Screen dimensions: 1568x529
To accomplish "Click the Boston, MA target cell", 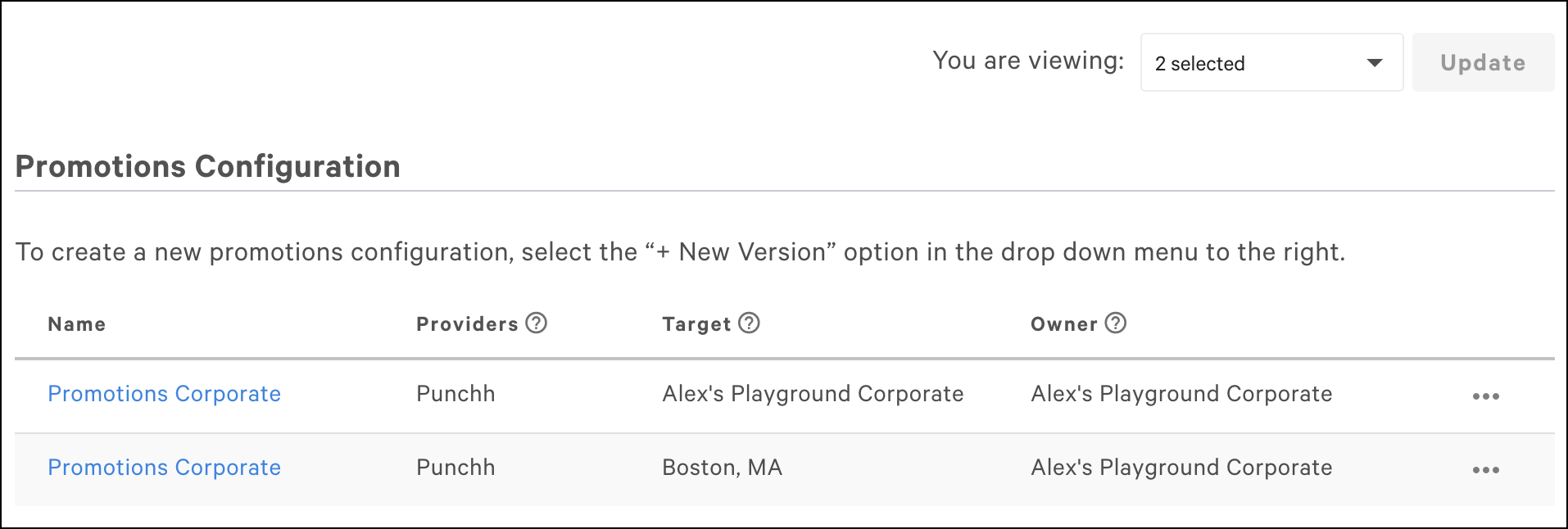I will click(x=722, y=468).
